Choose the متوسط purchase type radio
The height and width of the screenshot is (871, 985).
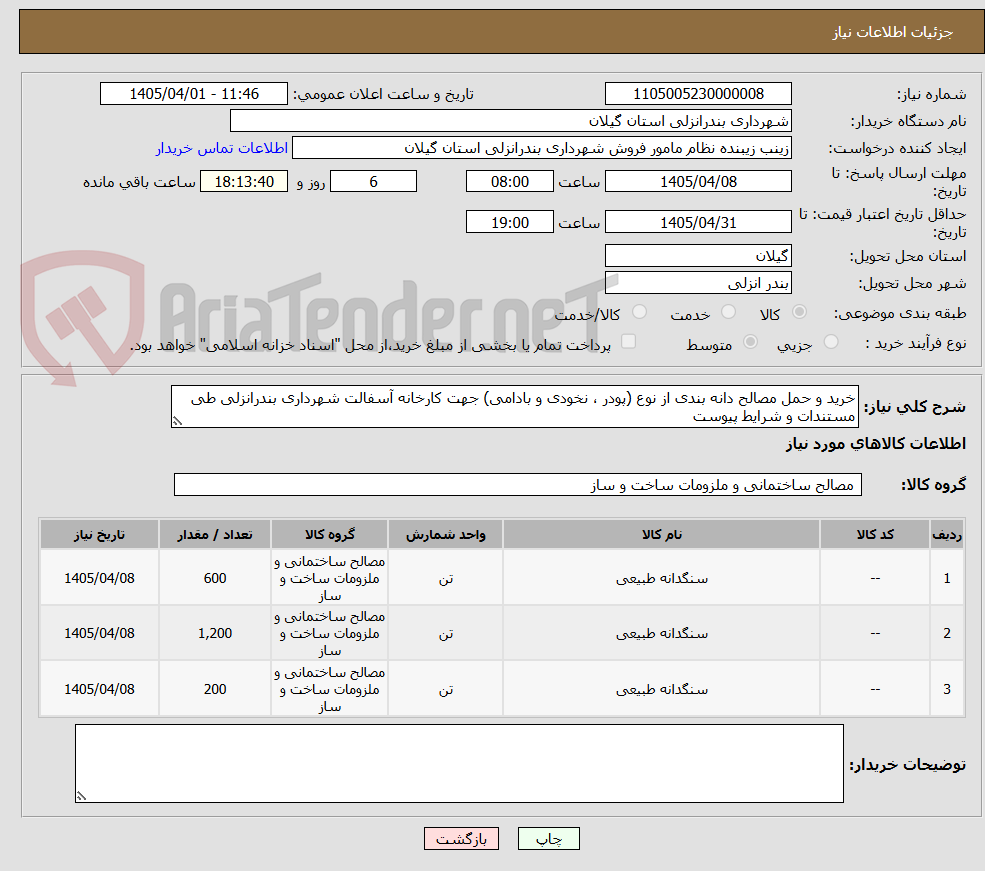750,342
